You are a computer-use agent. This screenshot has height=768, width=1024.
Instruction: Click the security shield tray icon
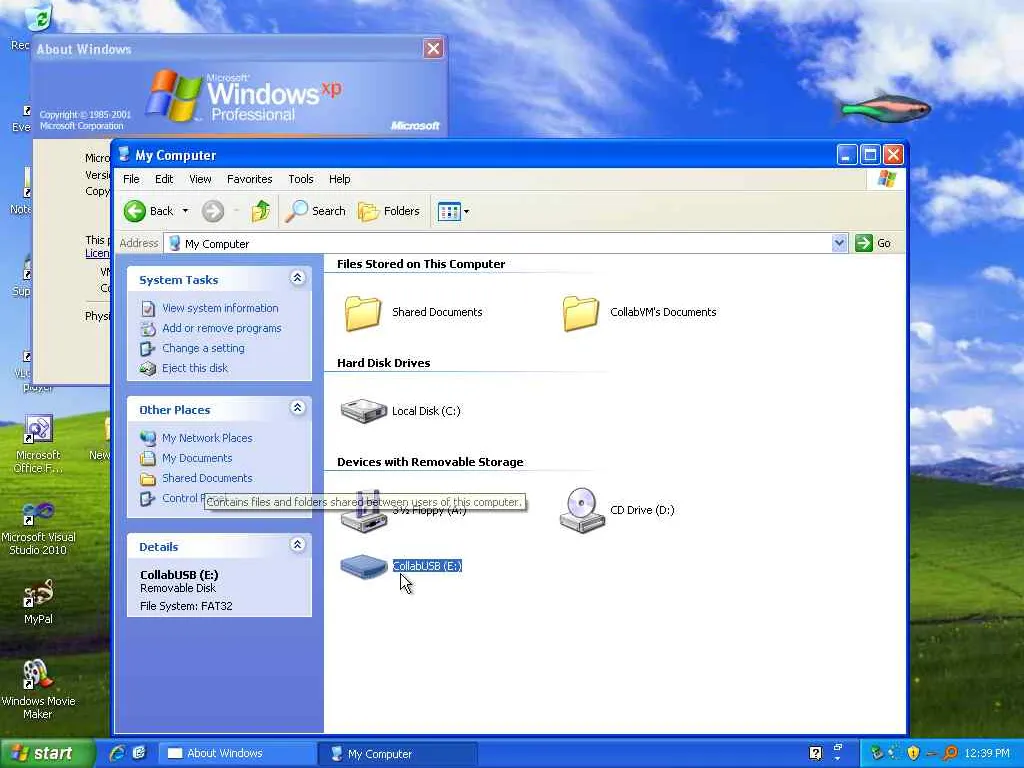pos(913,753)
